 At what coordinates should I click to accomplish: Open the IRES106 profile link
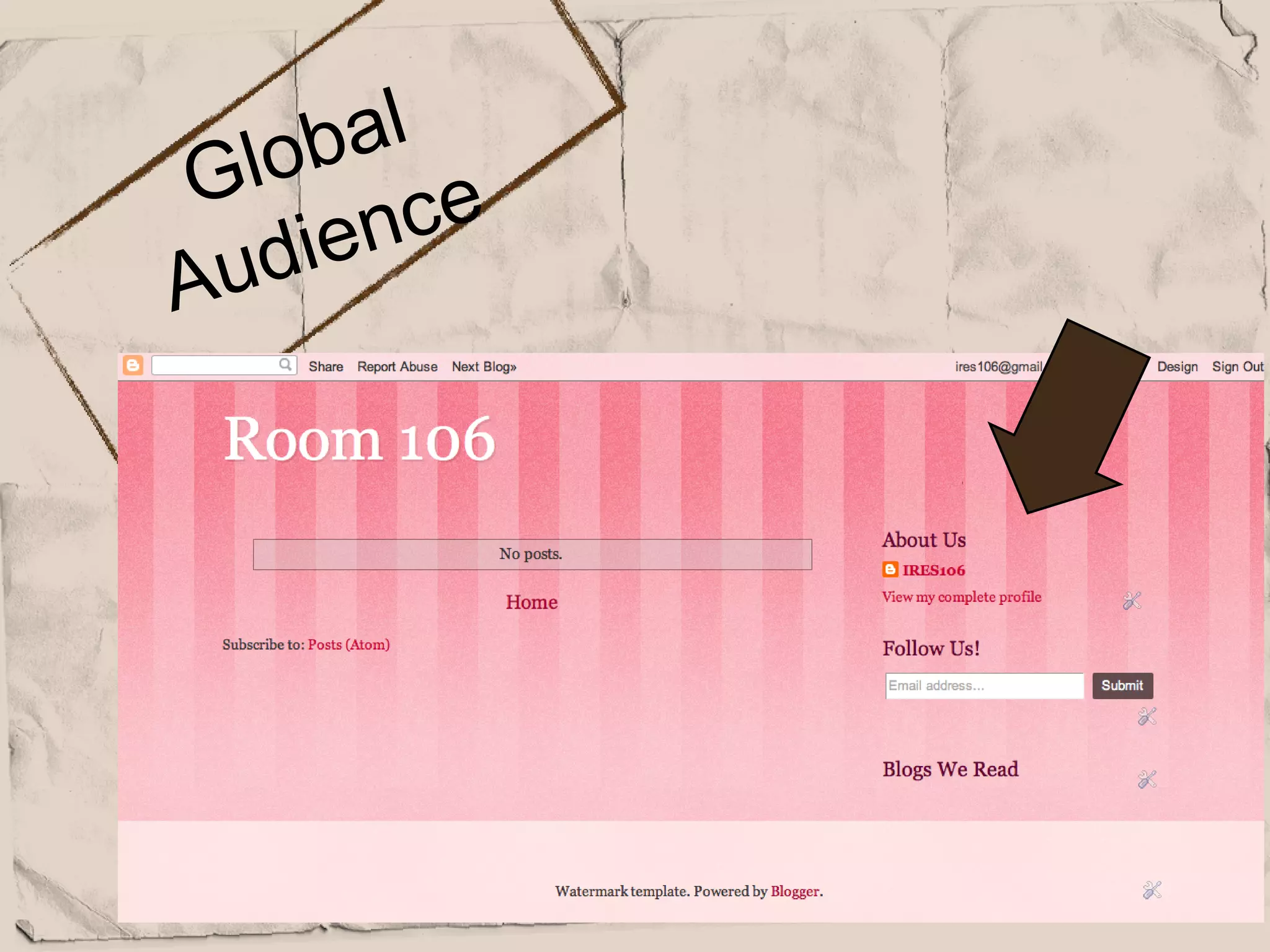[933, 570]
